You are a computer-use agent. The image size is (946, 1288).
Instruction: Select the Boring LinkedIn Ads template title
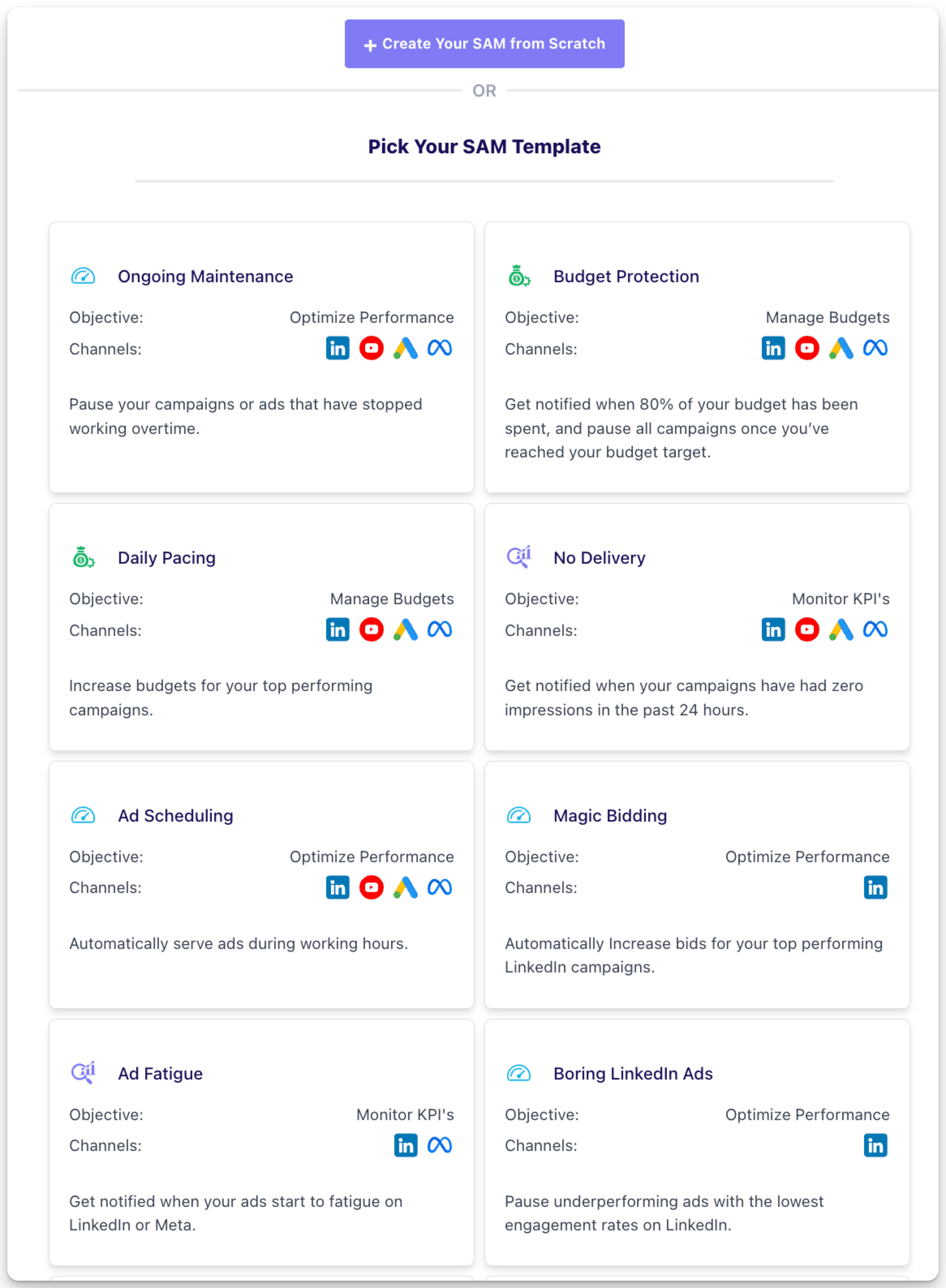click(x=633, y=1073)
